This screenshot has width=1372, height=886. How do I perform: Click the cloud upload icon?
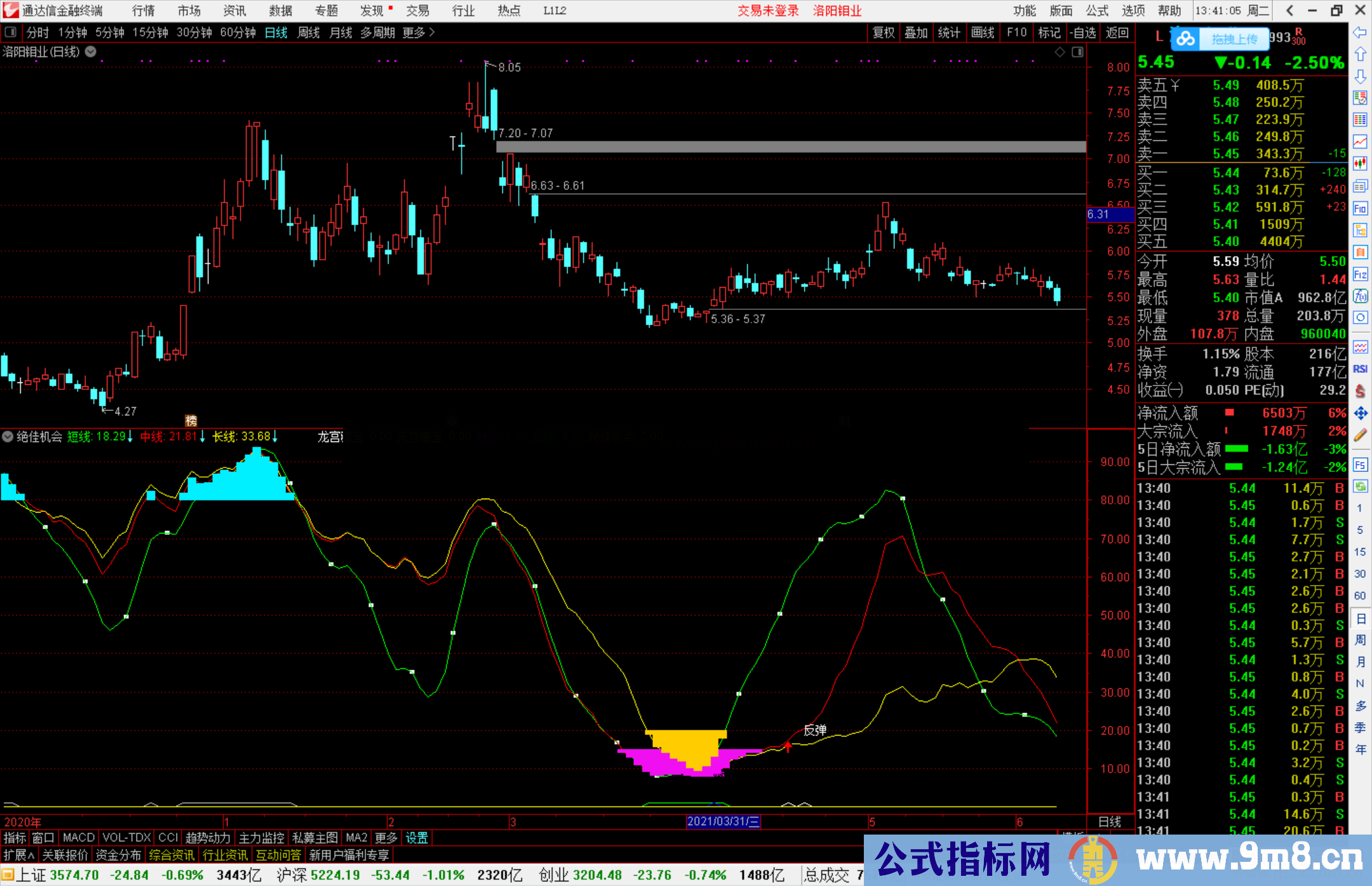click(x=1185, y=39)
